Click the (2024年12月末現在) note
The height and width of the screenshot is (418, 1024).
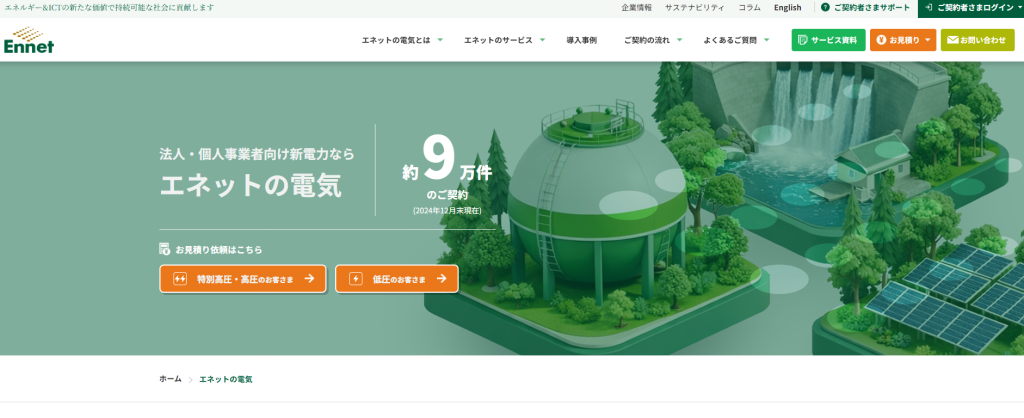coord(447,211)
